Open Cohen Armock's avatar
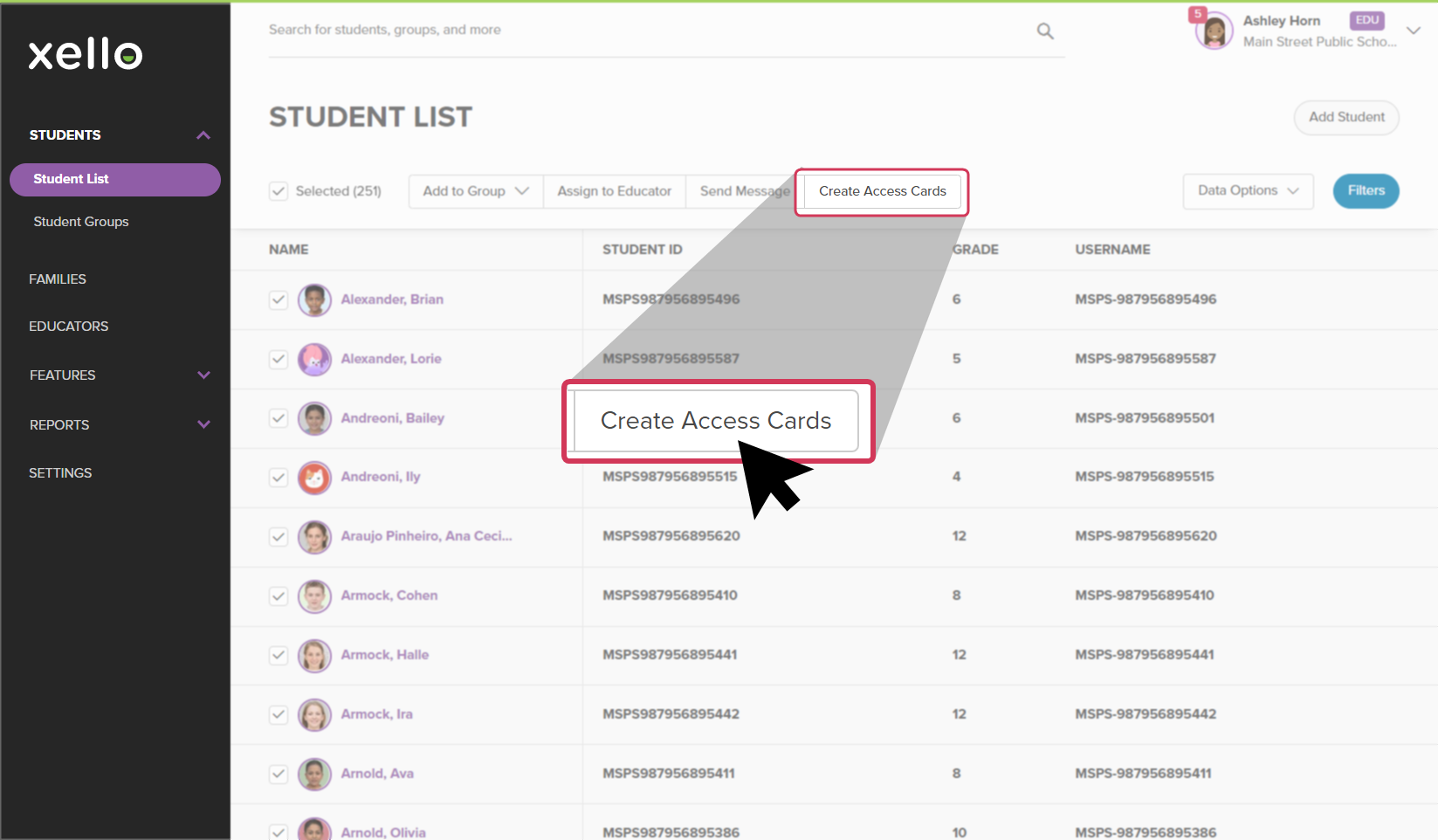The width and height of the screenshot is (1438, 840). [314, 596]
